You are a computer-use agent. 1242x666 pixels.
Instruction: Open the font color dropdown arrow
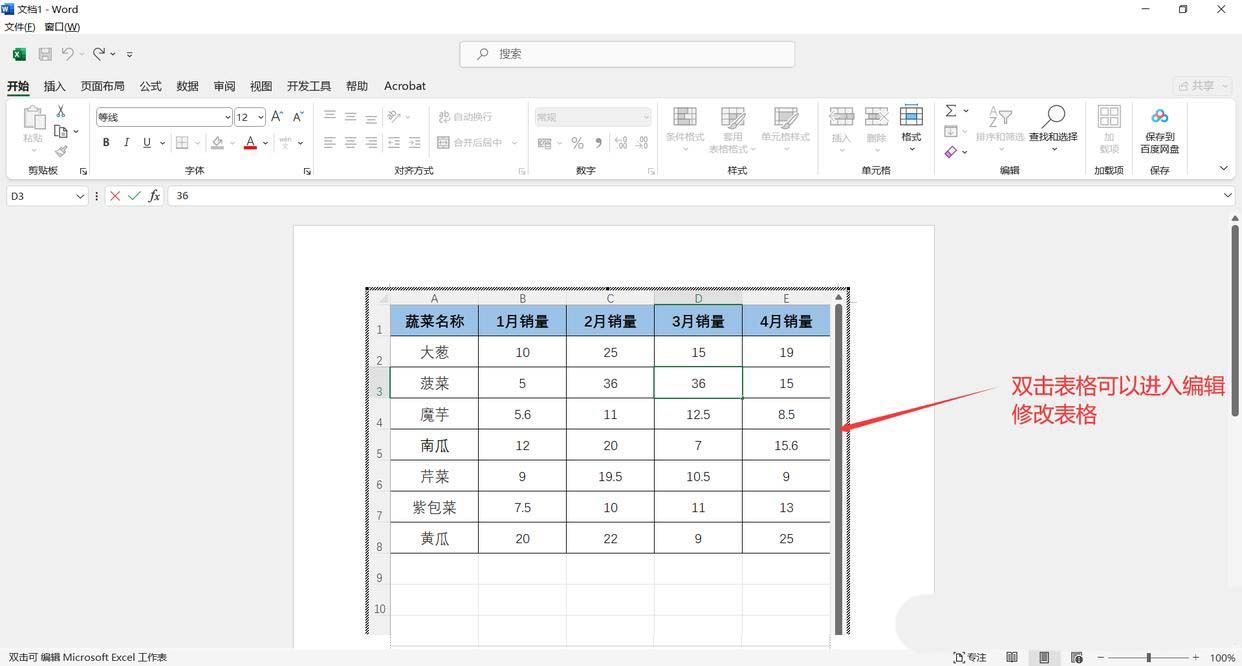pos(266,143)
